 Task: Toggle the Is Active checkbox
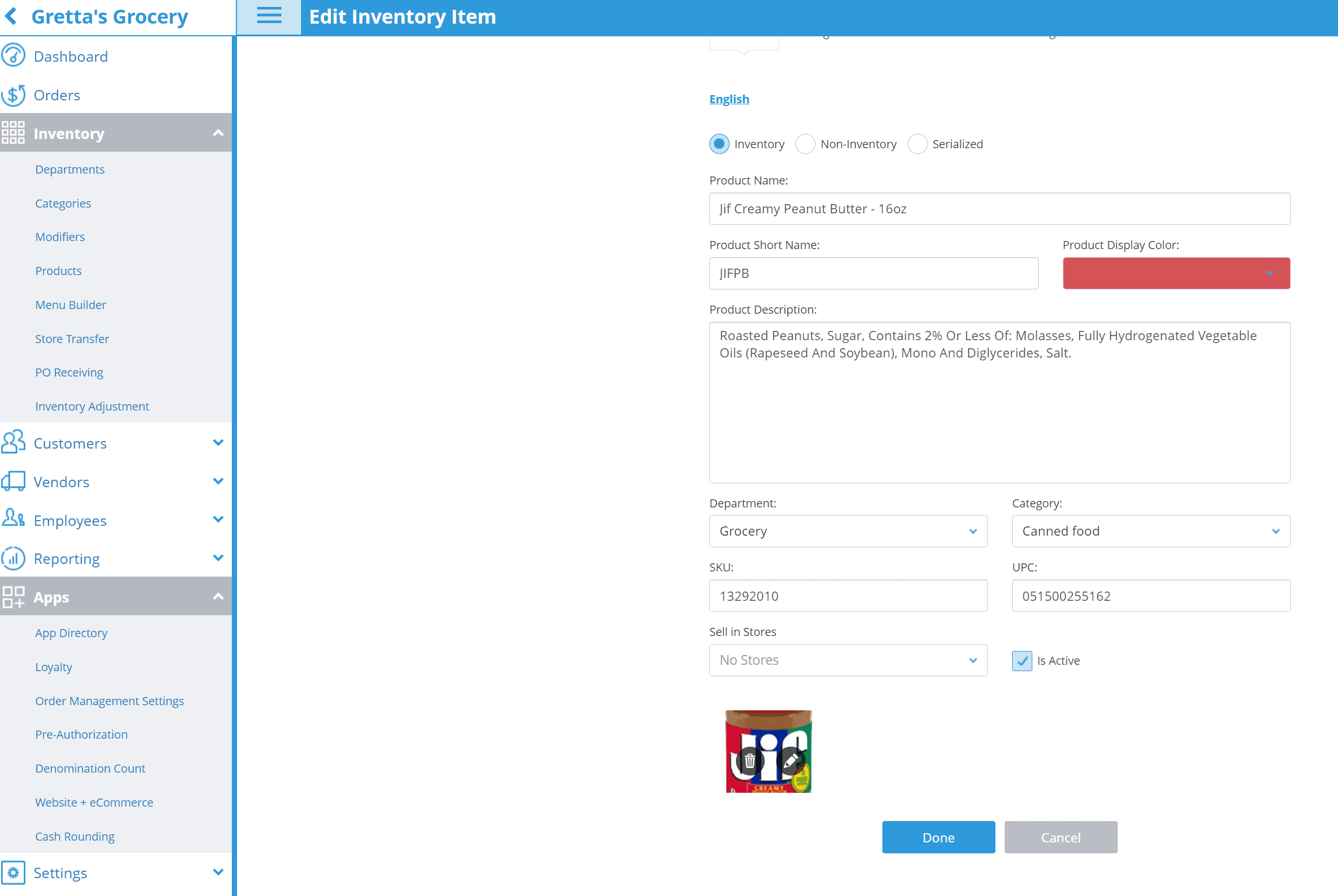tap(1021, 660)
